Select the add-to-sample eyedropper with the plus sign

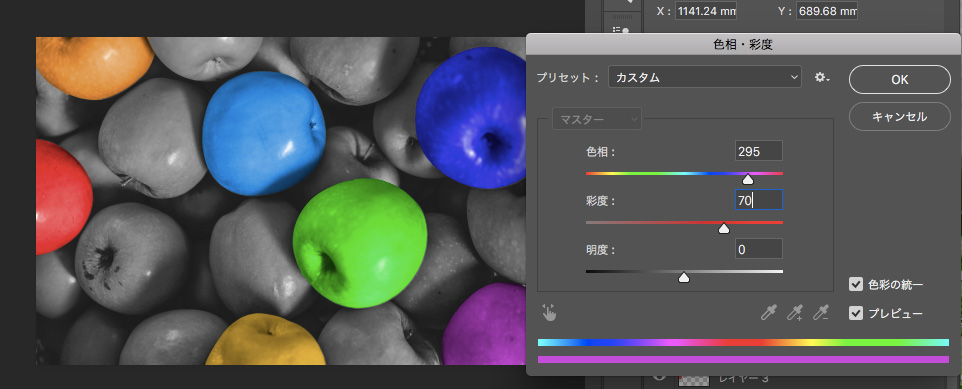[795, 313]
